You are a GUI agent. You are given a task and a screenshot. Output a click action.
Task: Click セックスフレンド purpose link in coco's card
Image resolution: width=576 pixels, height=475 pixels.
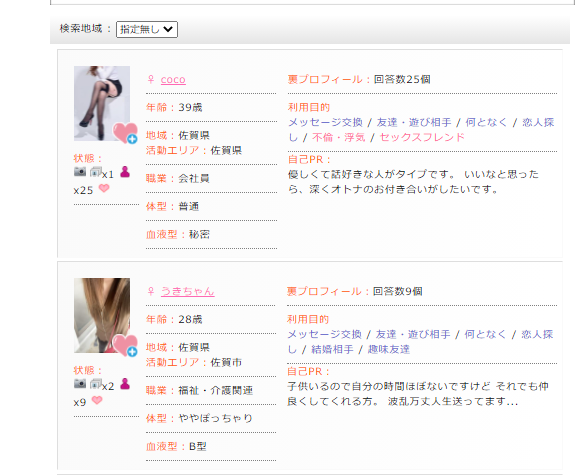422,137
